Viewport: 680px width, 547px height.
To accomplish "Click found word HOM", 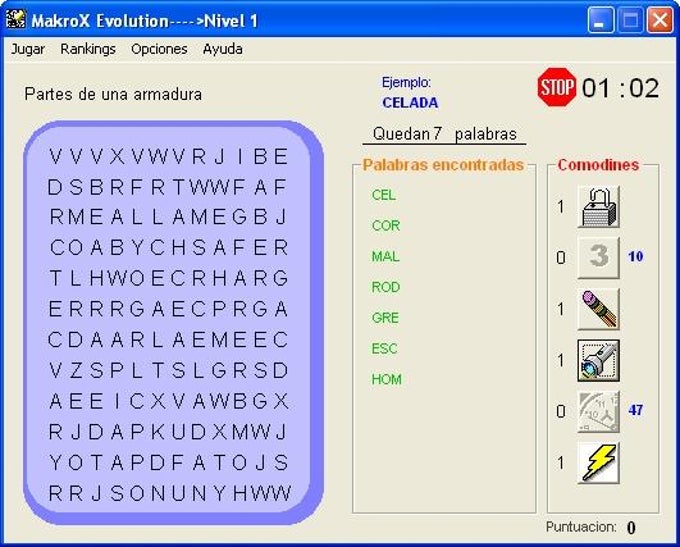I will [386, 380].
